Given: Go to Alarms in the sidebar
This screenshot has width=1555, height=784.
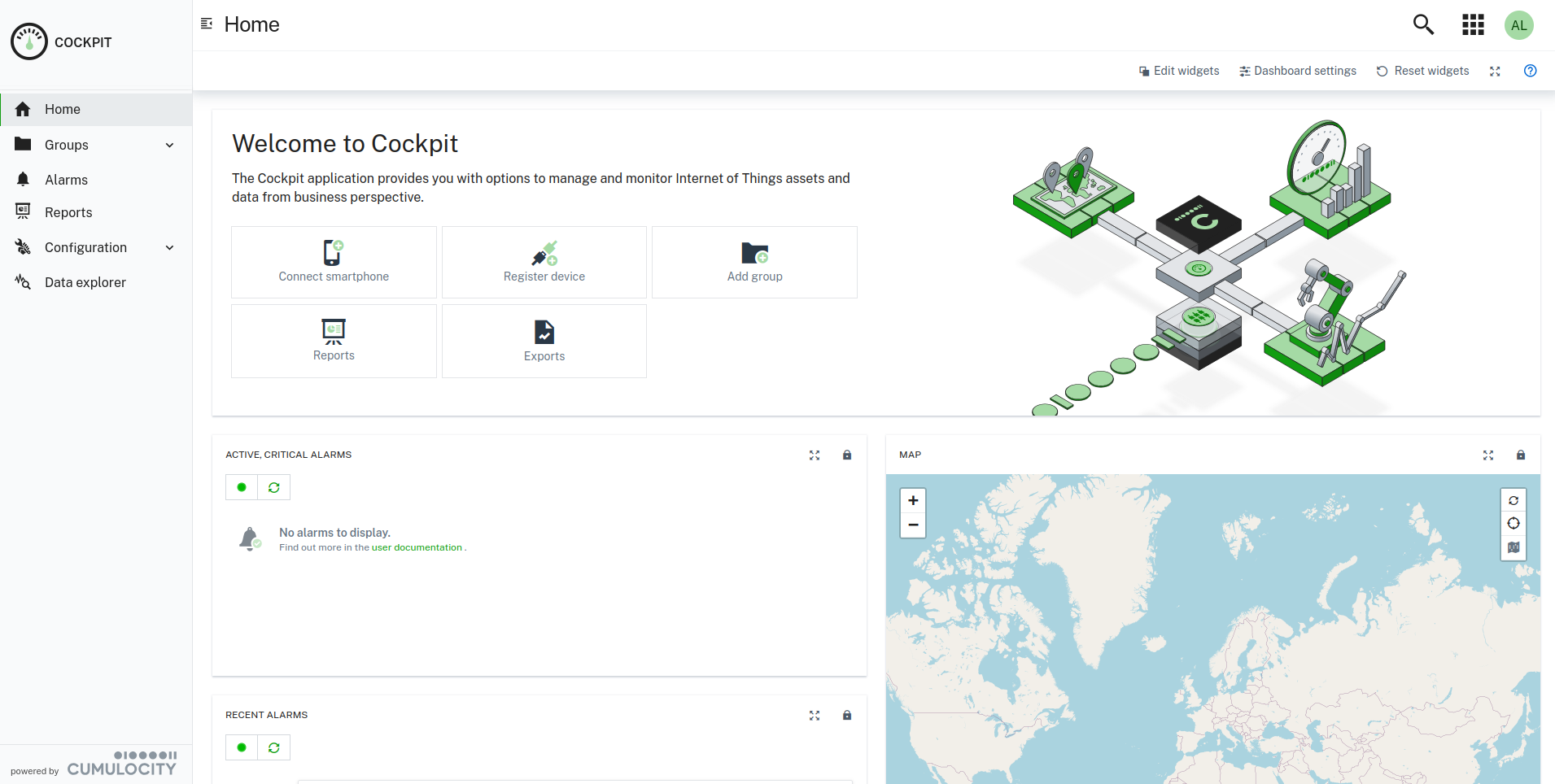Looking at the screenshot, I should (66, 180).
